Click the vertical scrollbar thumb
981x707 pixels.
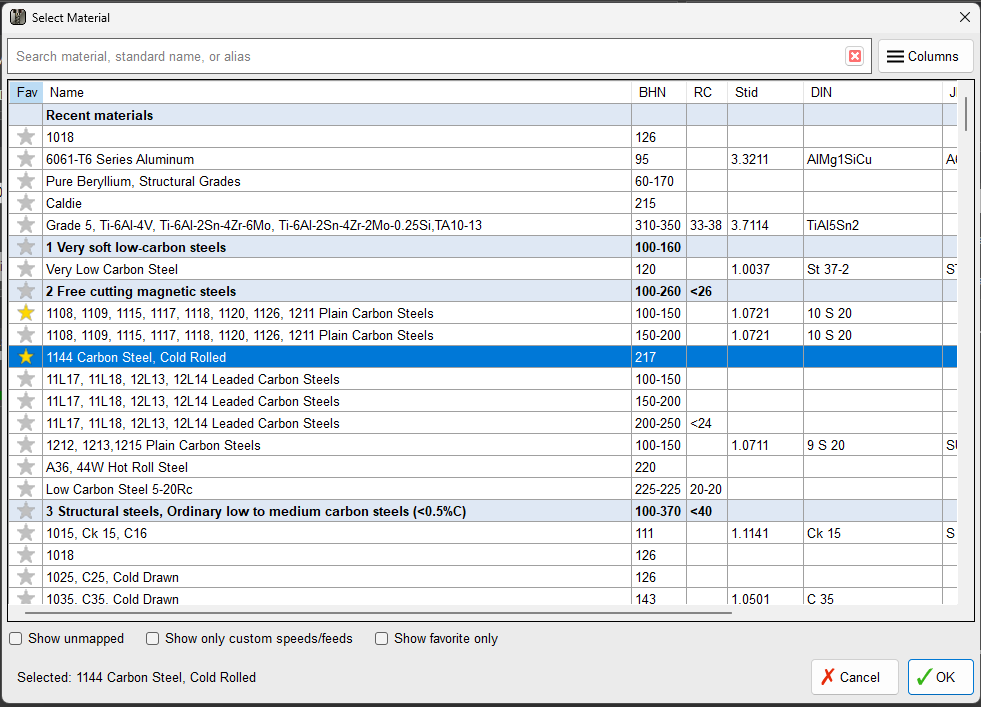coord(966,114)
